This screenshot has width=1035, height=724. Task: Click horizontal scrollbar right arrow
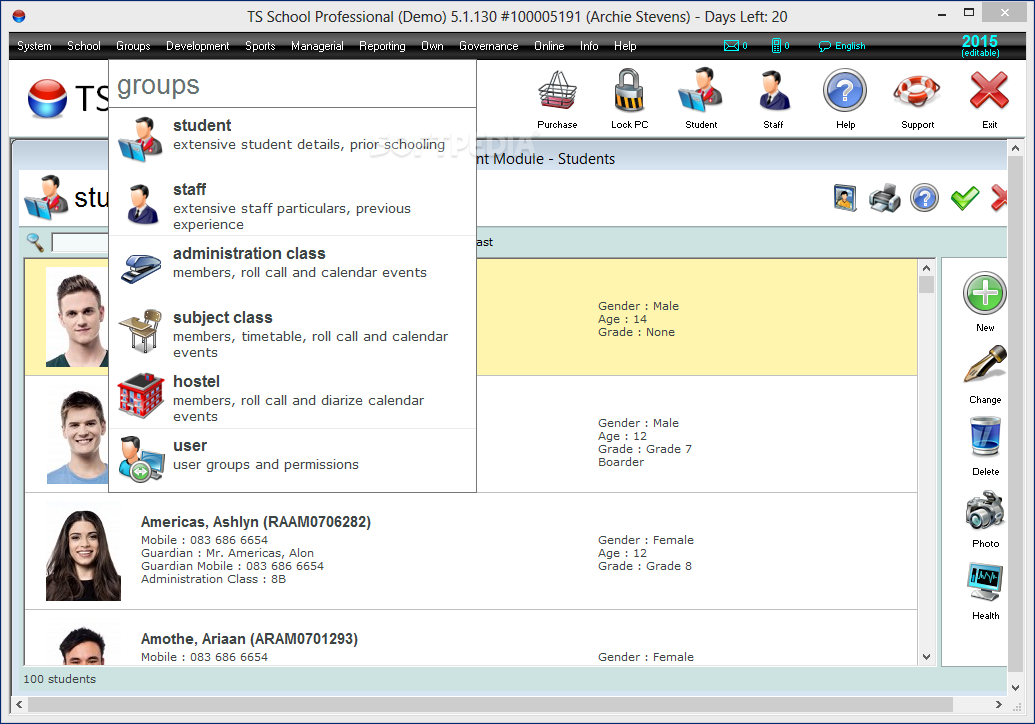click(998, 704)
